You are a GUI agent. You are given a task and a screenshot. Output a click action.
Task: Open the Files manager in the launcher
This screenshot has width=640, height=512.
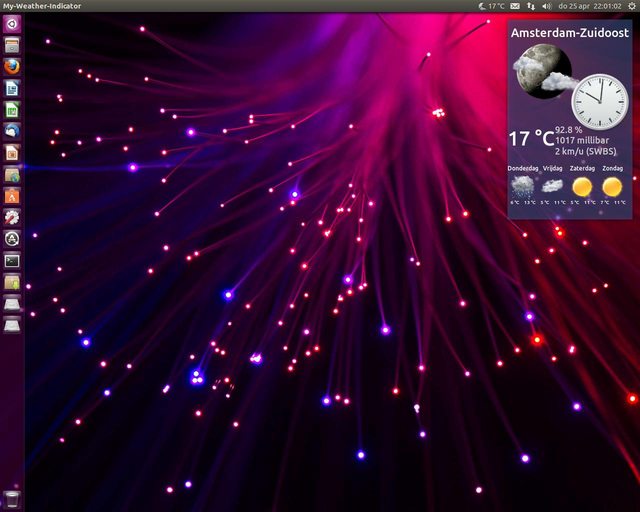[12, 46]
